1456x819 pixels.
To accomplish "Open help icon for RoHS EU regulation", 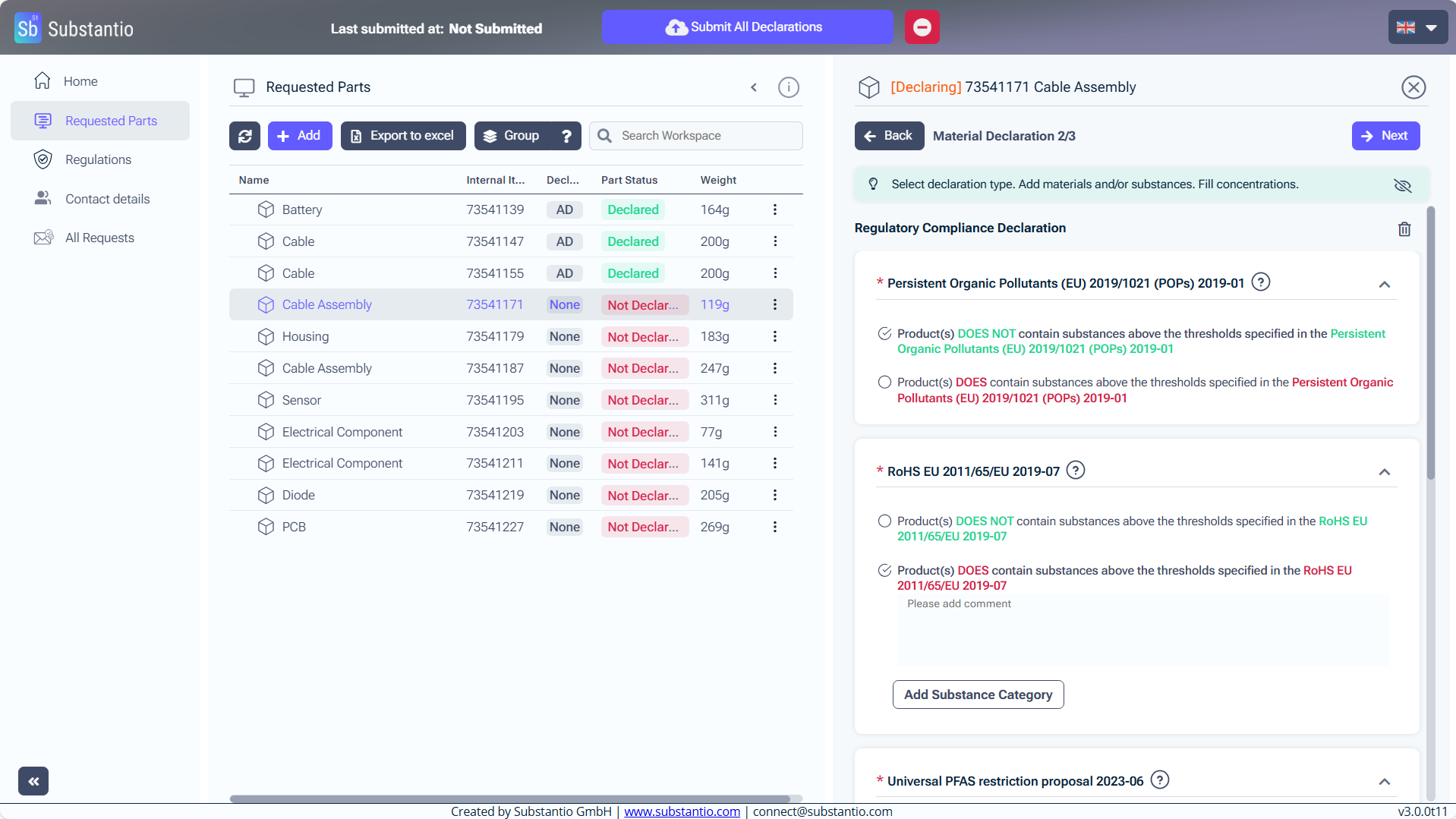I will tap(1075, 471).
